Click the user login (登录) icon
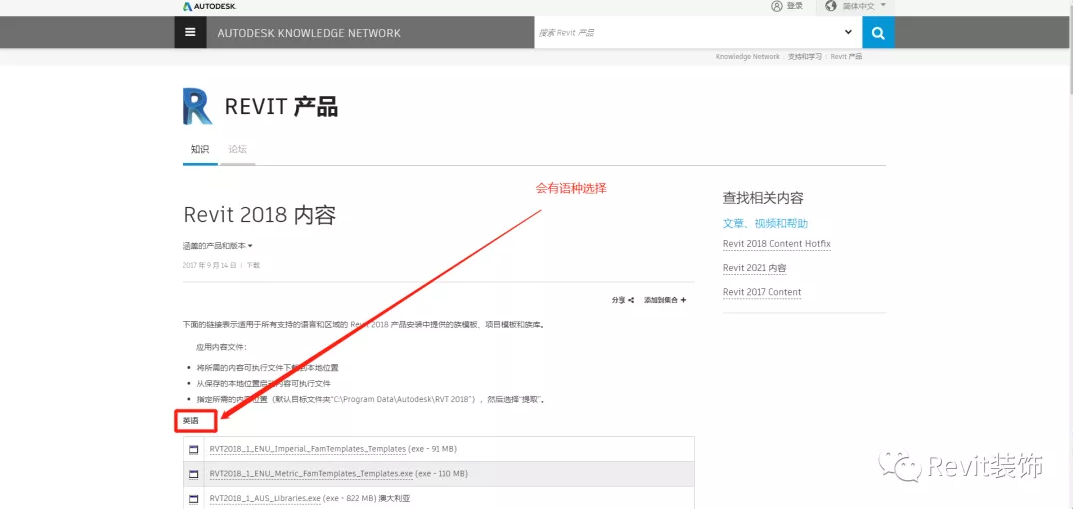This screenshot has height=509, width=1073. click(x=777, y=6)
